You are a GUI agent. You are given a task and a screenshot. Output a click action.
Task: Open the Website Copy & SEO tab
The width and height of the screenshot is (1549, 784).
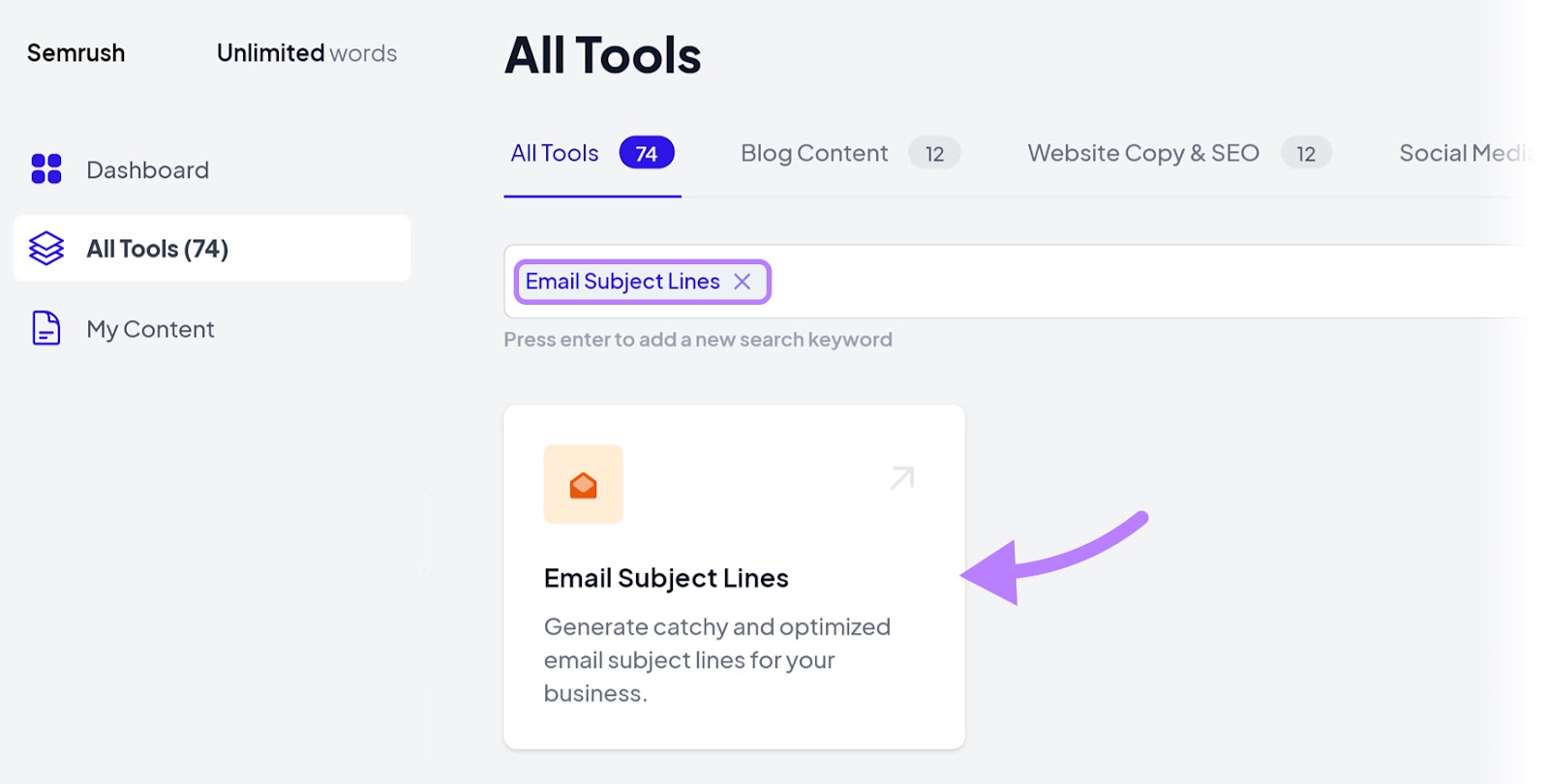tap(1142, 152)
